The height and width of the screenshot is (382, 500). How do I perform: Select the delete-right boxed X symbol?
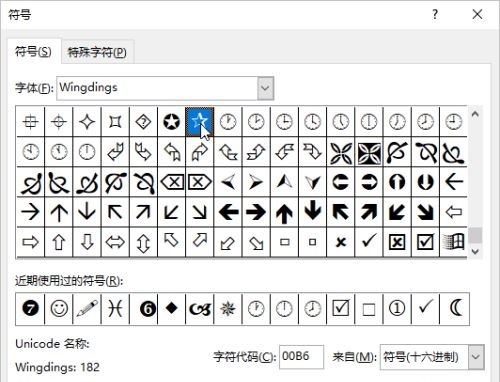[199, 182]
